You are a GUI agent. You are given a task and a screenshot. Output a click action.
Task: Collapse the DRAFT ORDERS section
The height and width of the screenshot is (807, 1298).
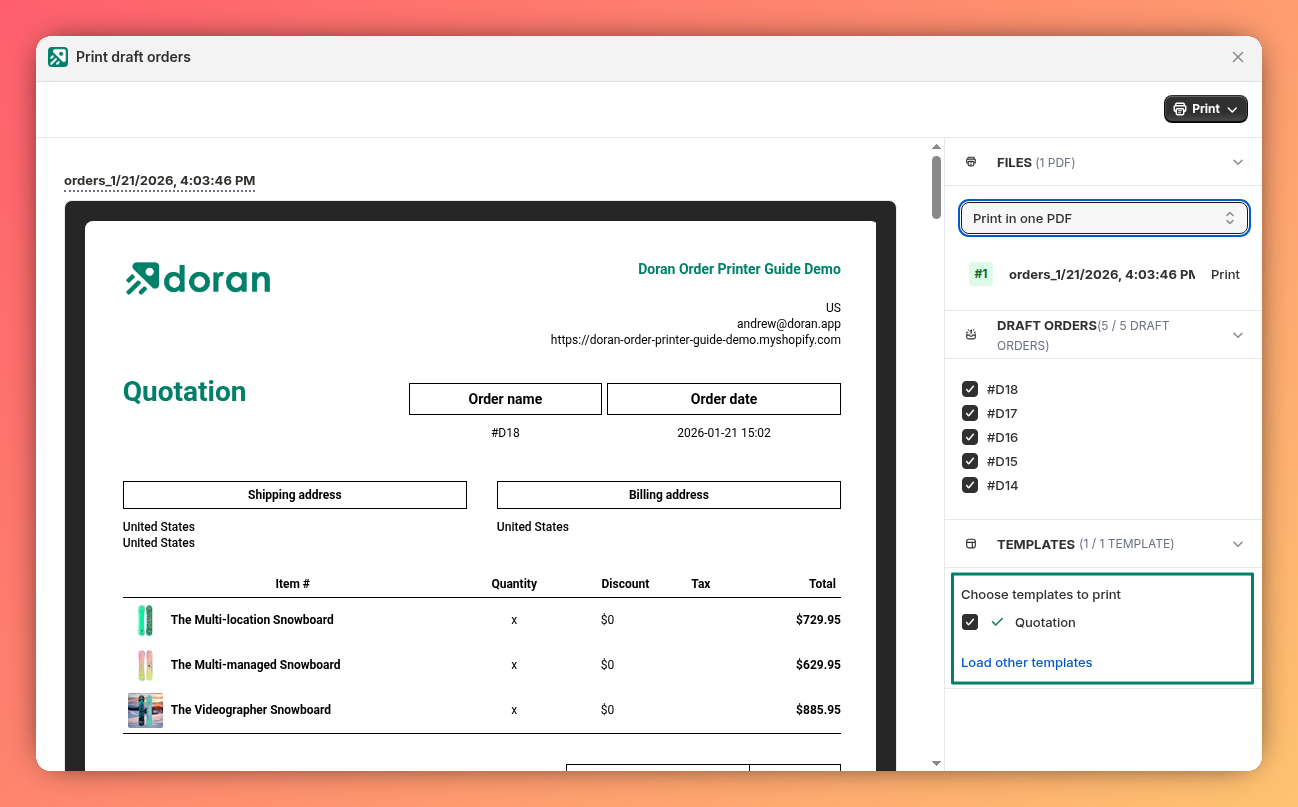(x=1238, y=334)
